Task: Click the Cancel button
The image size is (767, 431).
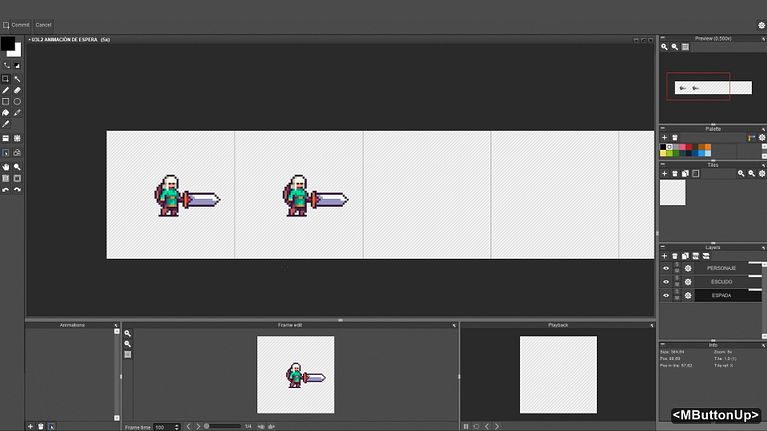Action: [43, 24]
